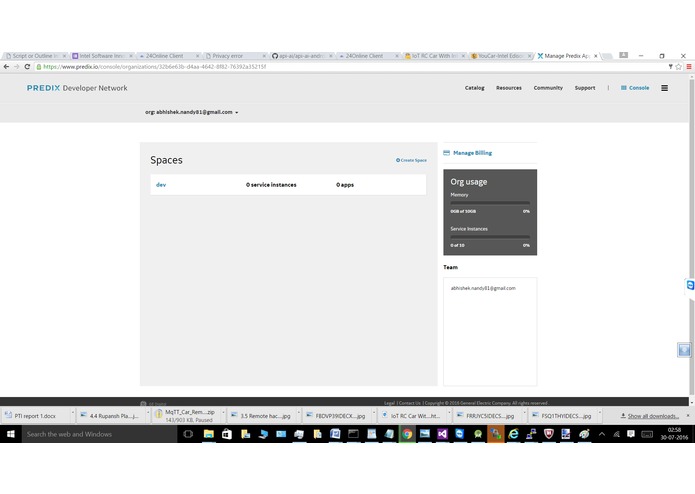Open Chrome's red menu icon
The height and width of the screenshot is (494, 695).
[689, 66]
